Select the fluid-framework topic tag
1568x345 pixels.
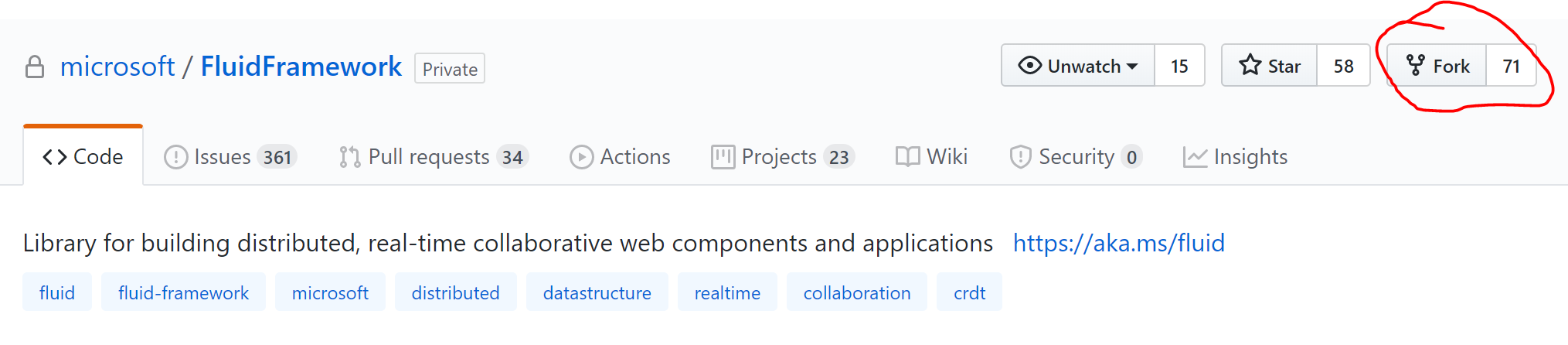(183, 292)
